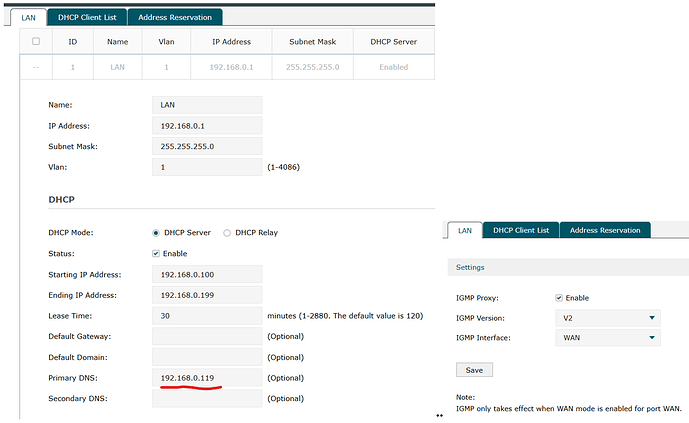689x423 pixels.
Task: Open the DHCP Client List tab in the IGMP panel
Action: click(521, 230)
